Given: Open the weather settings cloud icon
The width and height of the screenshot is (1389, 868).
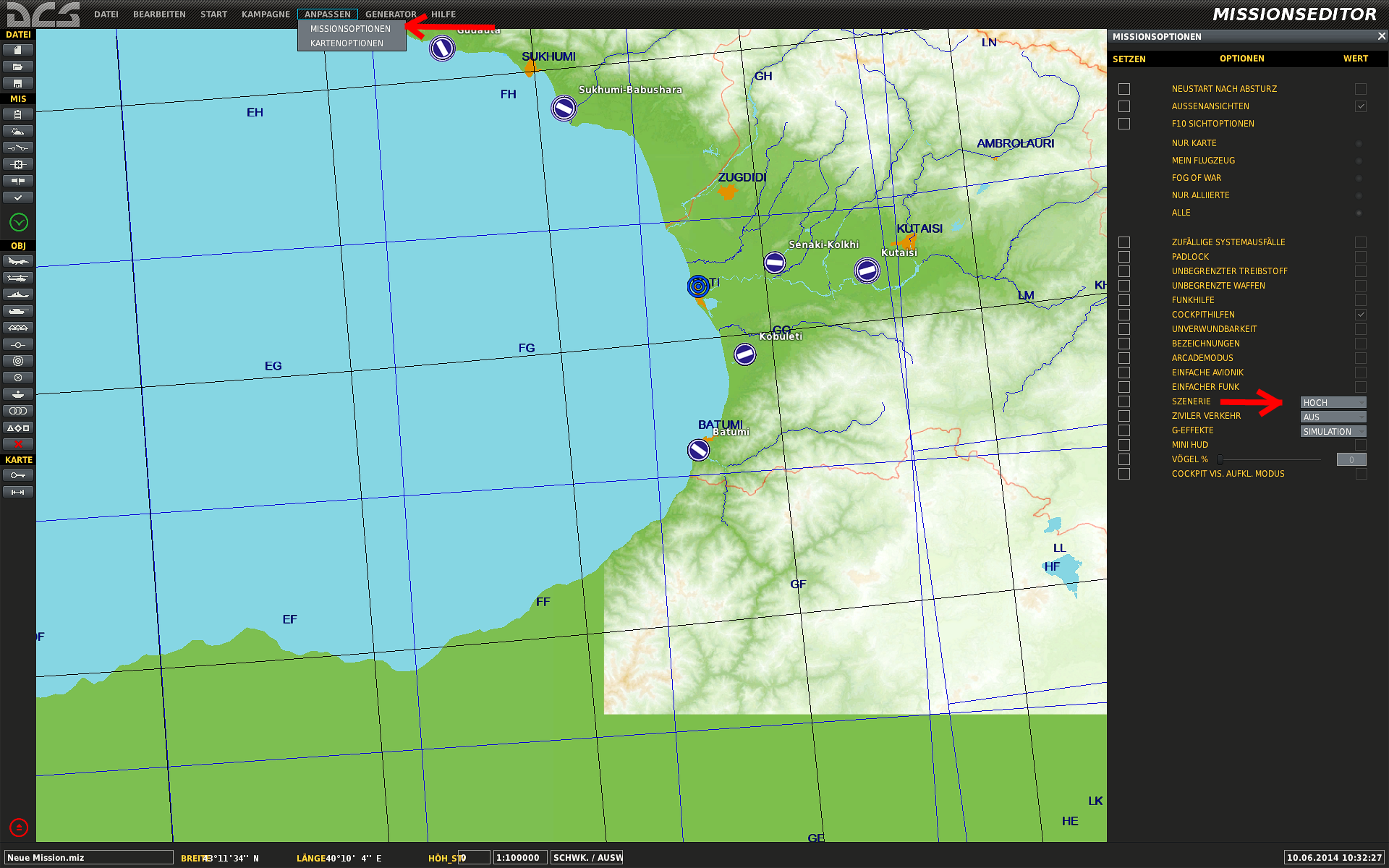Looking at the screenshot, I should [18, 131].
